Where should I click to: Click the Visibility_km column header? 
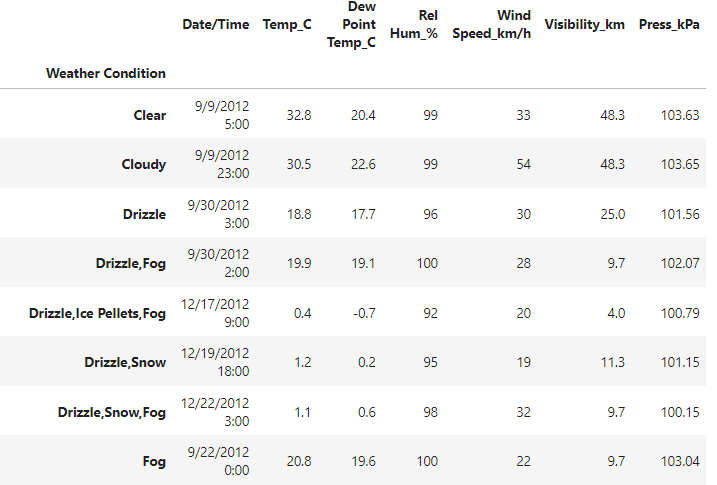[x=584, y=24]
